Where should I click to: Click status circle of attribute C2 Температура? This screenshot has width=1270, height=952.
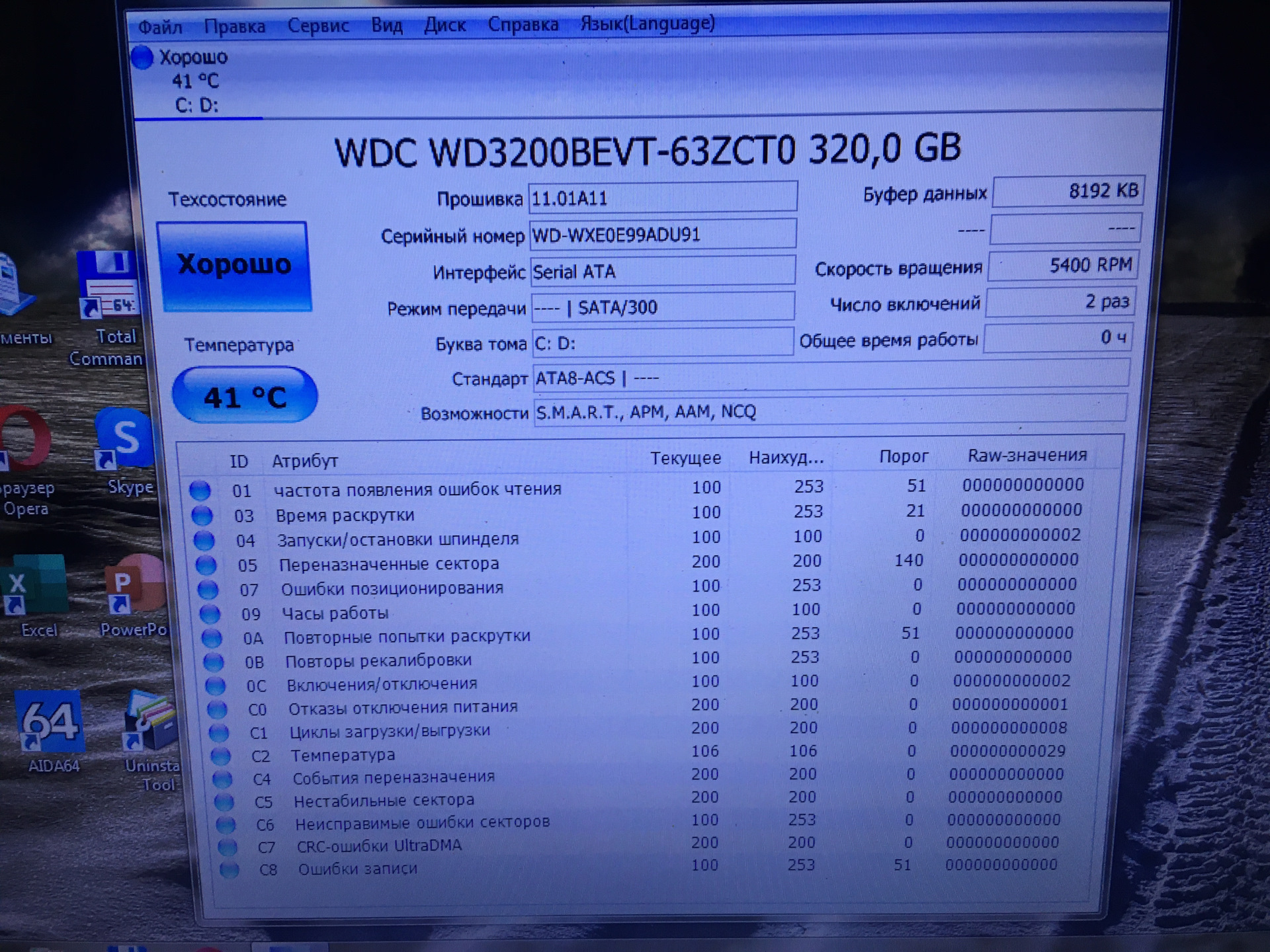pyautogui.click(x=221, y=756)
